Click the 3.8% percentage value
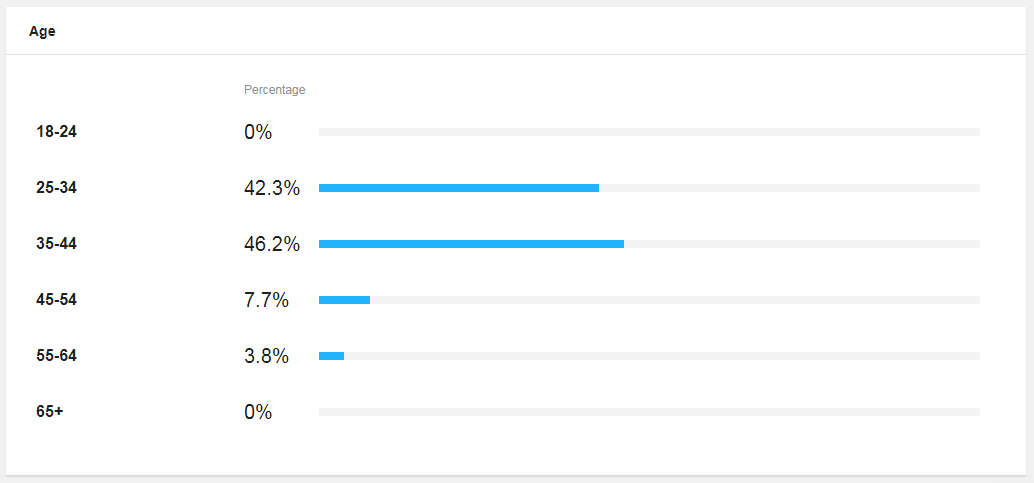The height and width of the screenshot is (483, 1034). (x=266, y=357)
